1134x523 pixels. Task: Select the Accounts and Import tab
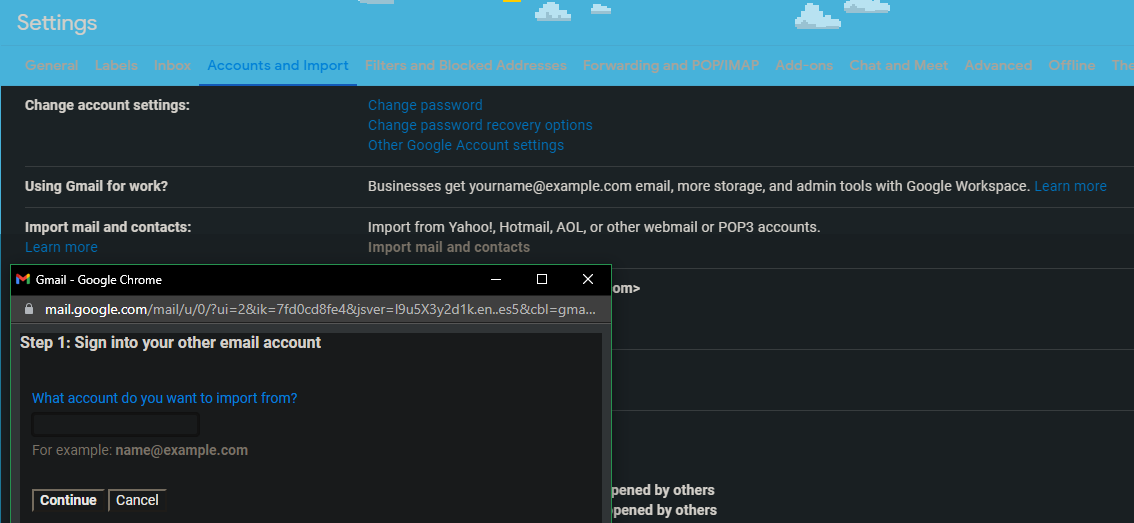278,65
